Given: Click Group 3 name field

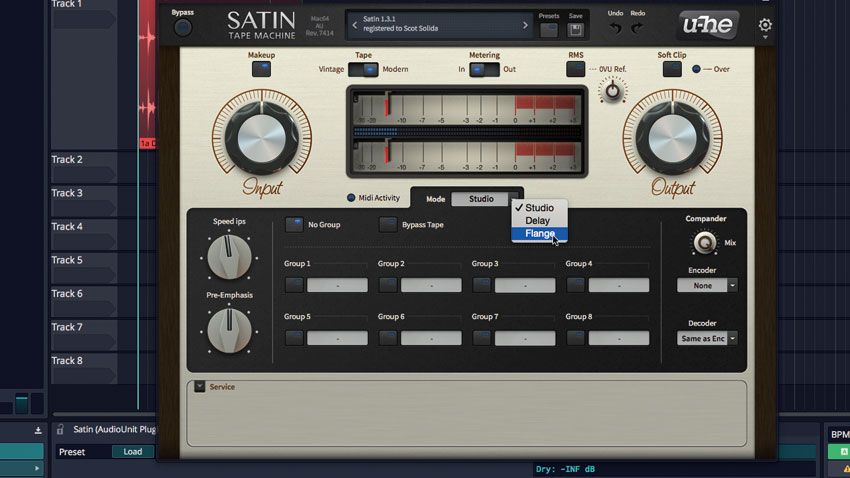Looking at the screenshot, I should tap(525, 285).
